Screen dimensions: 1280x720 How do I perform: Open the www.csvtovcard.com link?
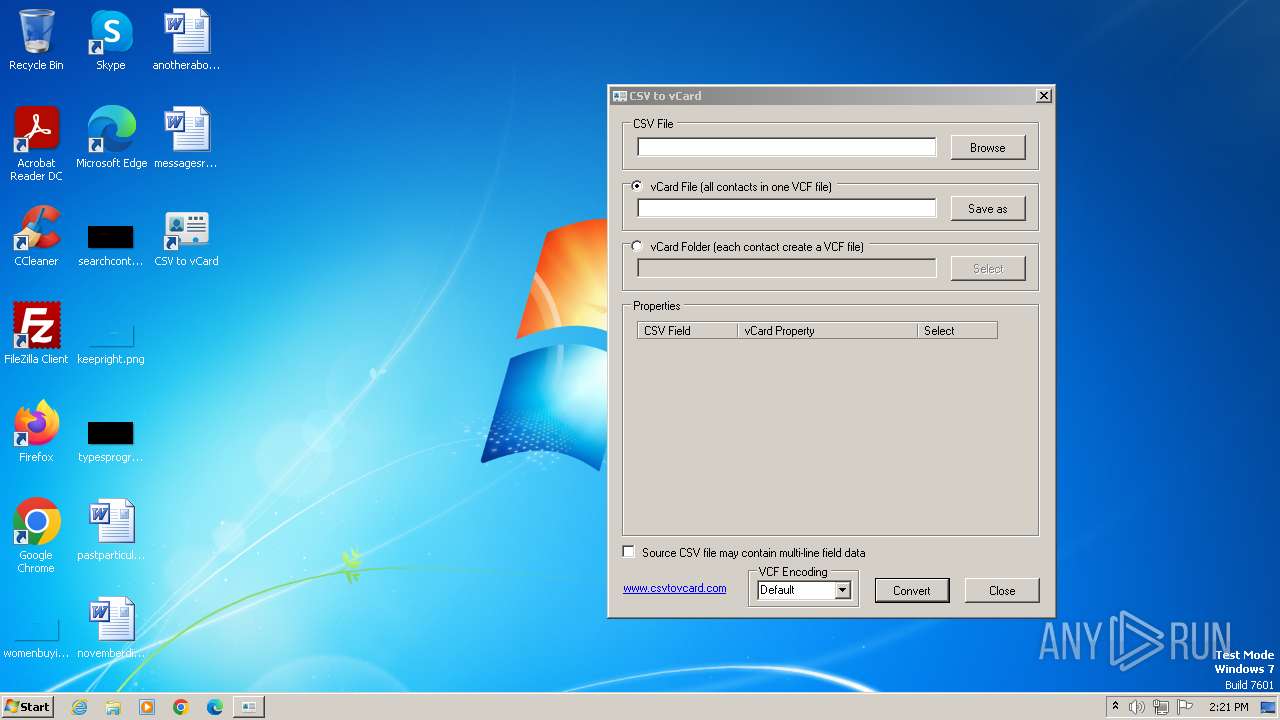pyautogui.click(x=675, y=588)
